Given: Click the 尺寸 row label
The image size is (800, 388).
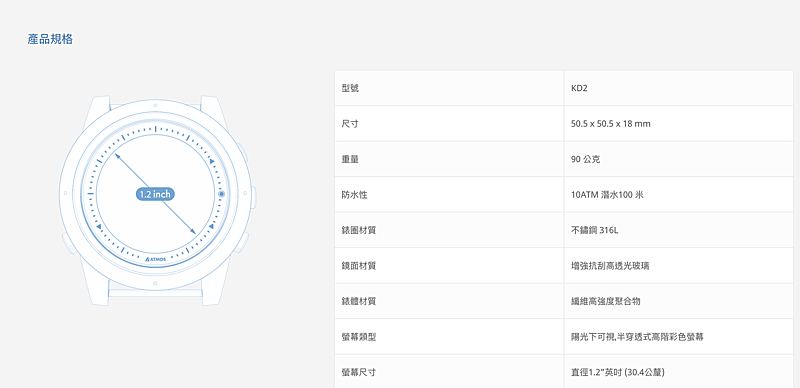Looking at the screenshot, I should coord(350,124).
